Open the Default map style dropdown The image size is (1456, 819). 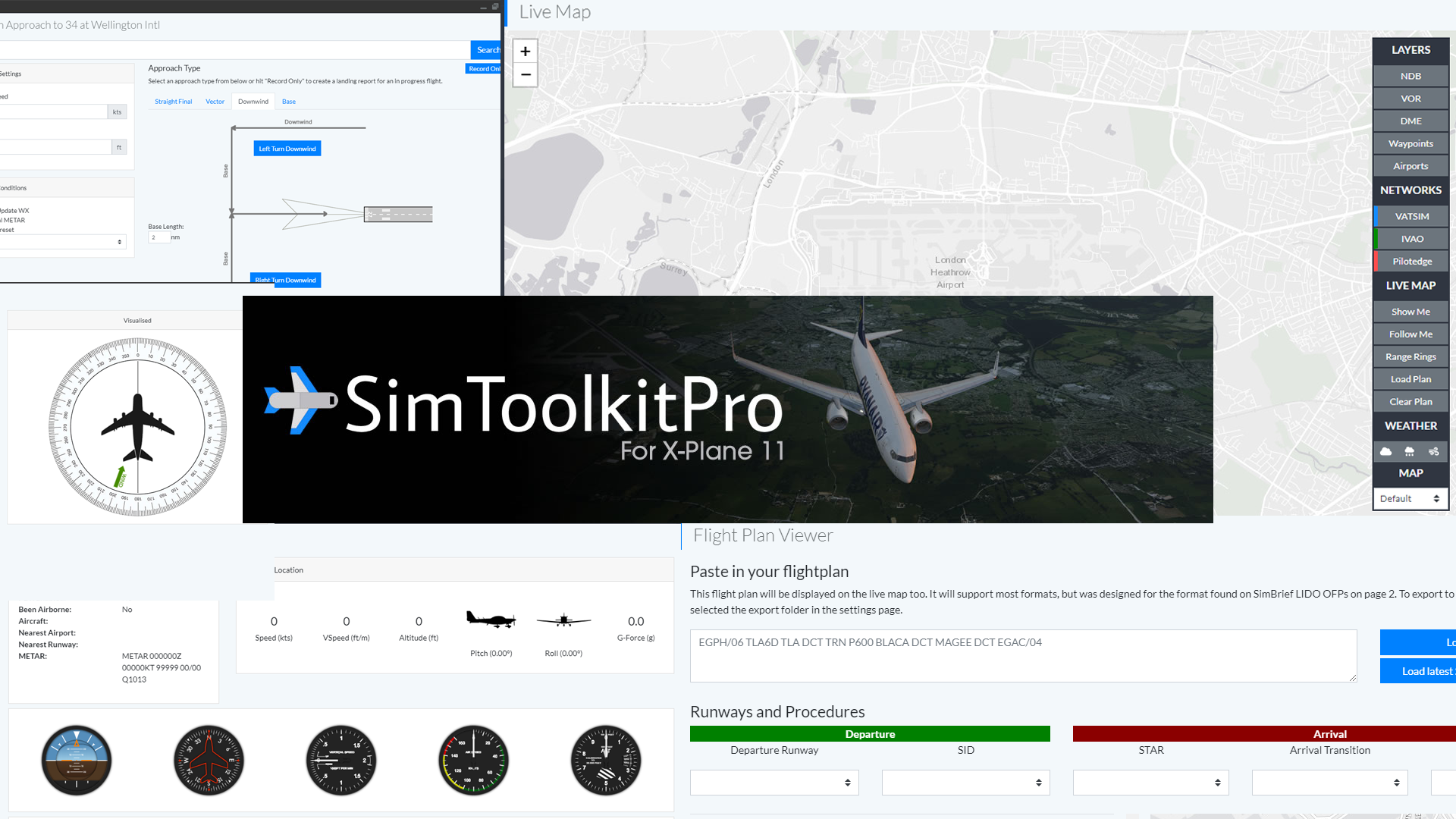coord(1410,498)
